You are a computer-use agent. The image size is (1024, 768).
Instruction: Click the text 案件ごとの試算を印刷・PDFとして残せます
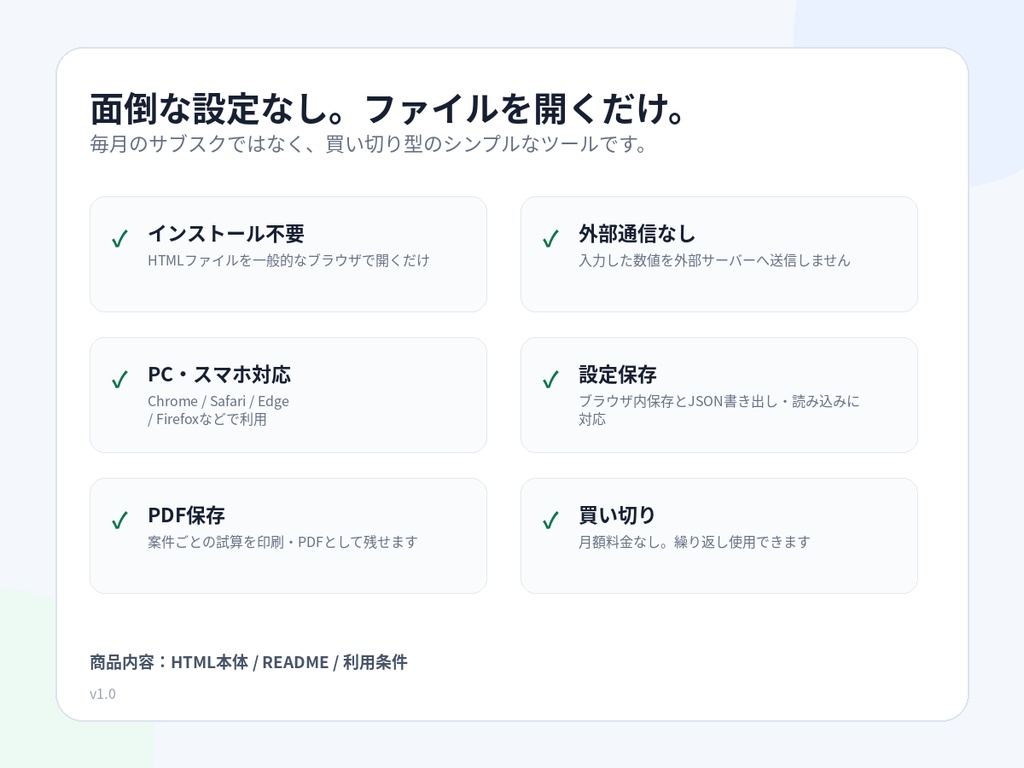coord(283,542)
